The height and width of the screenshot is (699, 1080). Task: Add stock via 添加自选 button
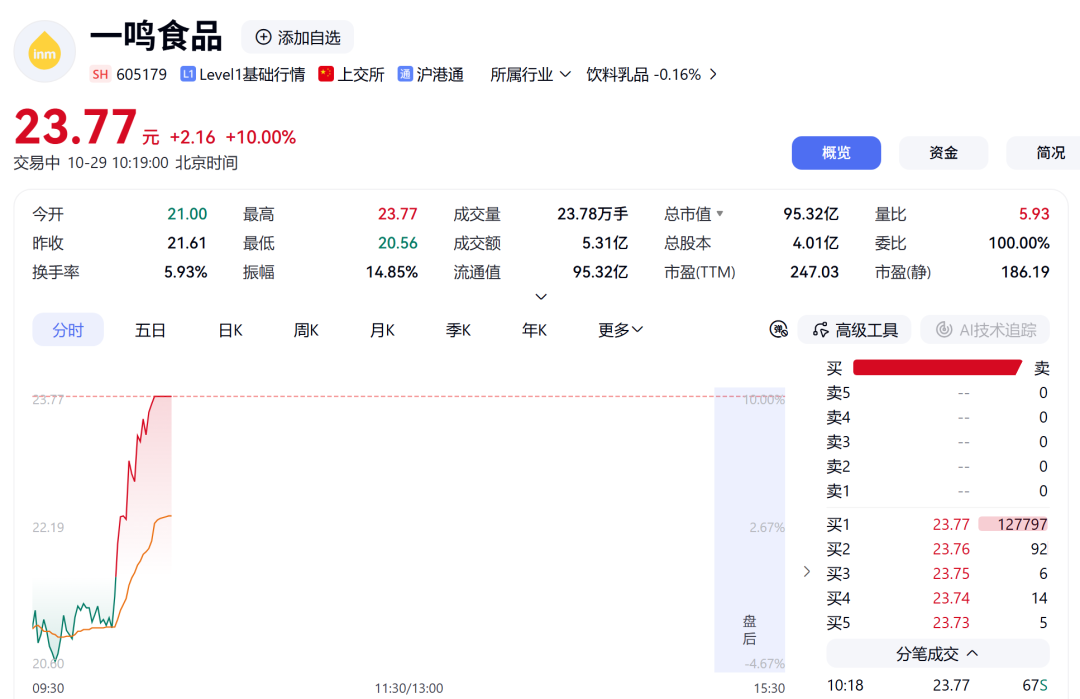[298, 37]
